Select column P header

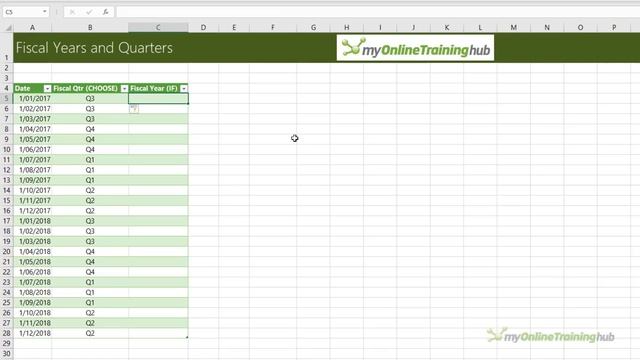pyautogui.click(x=614, y=27)
